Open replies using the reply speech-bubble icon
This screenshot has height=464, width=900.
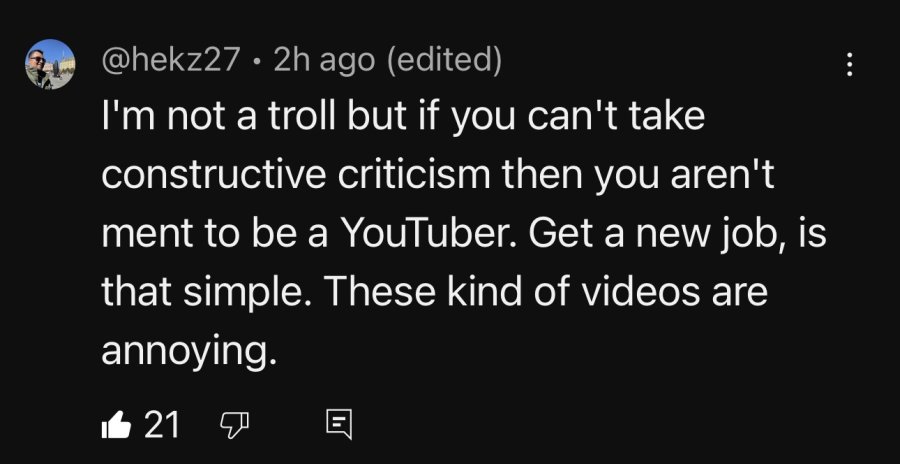[x=339, y=426]
